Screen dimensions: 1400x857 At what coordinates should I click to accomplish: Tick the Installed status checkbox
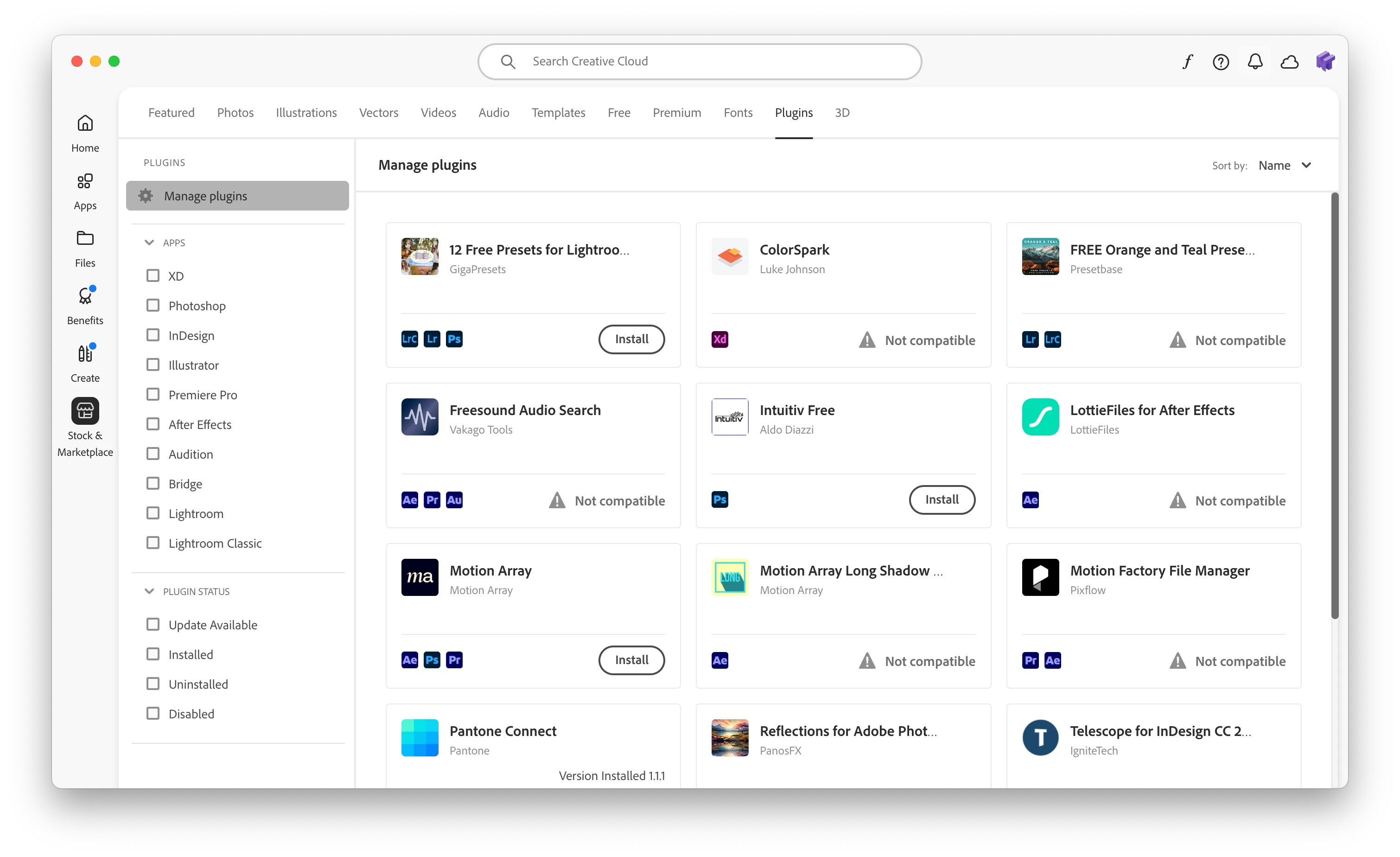pos(153,654)
